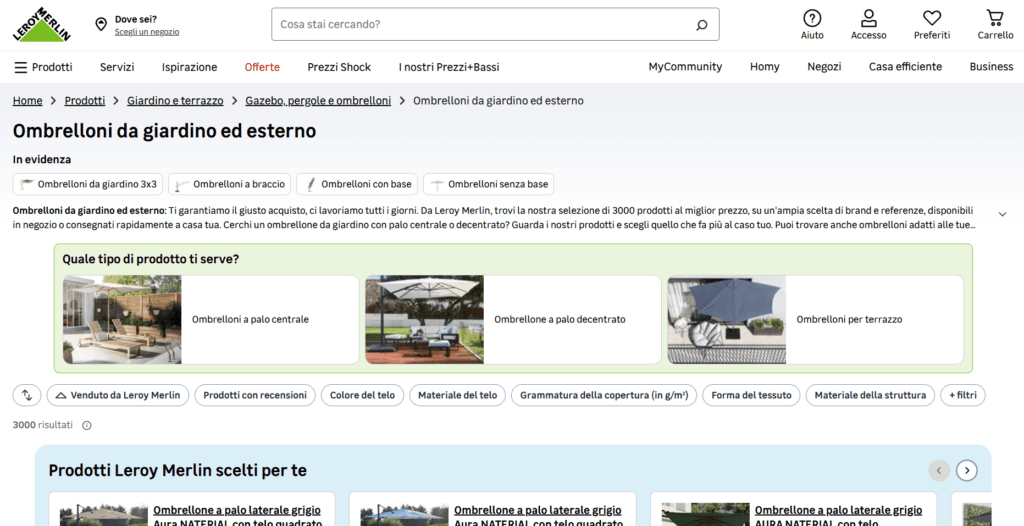The height and width of the screenshot is (526, 1024).
Task: Click the search magnifier icon
Action: pyautogui.click(x=702, y=25)
